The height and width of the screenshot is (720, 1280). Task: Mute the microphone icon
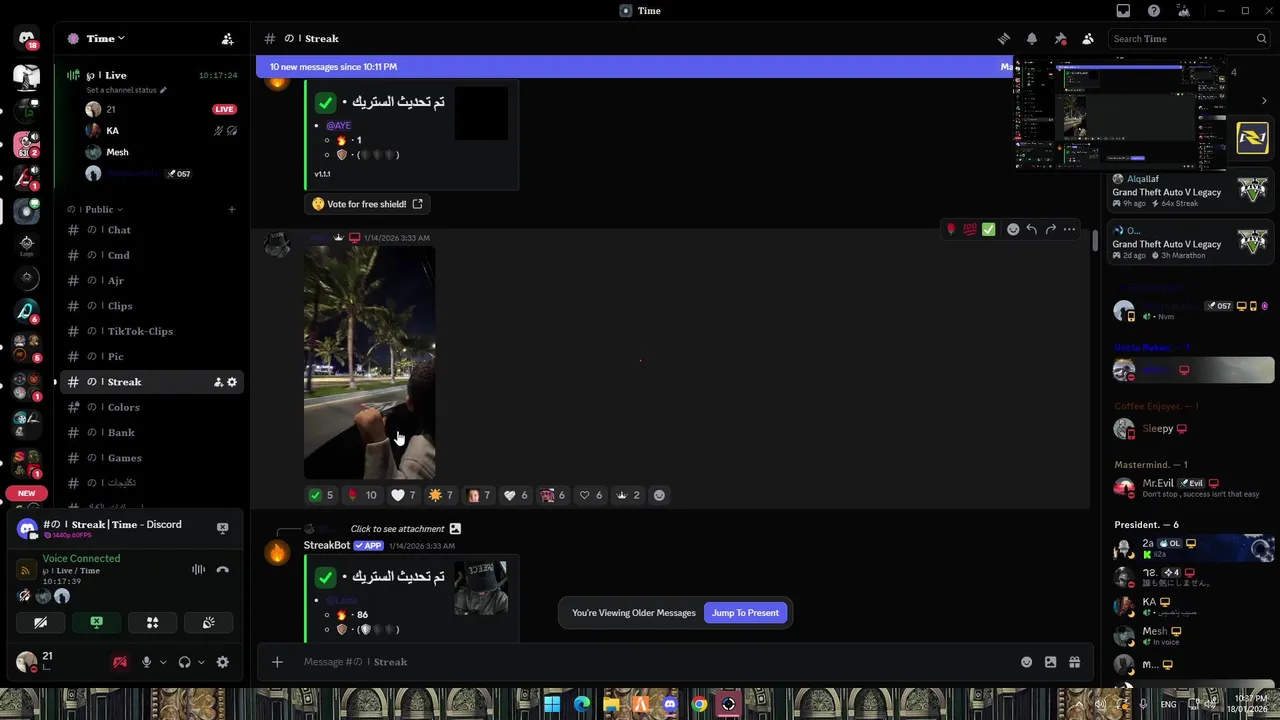[146, 662]
